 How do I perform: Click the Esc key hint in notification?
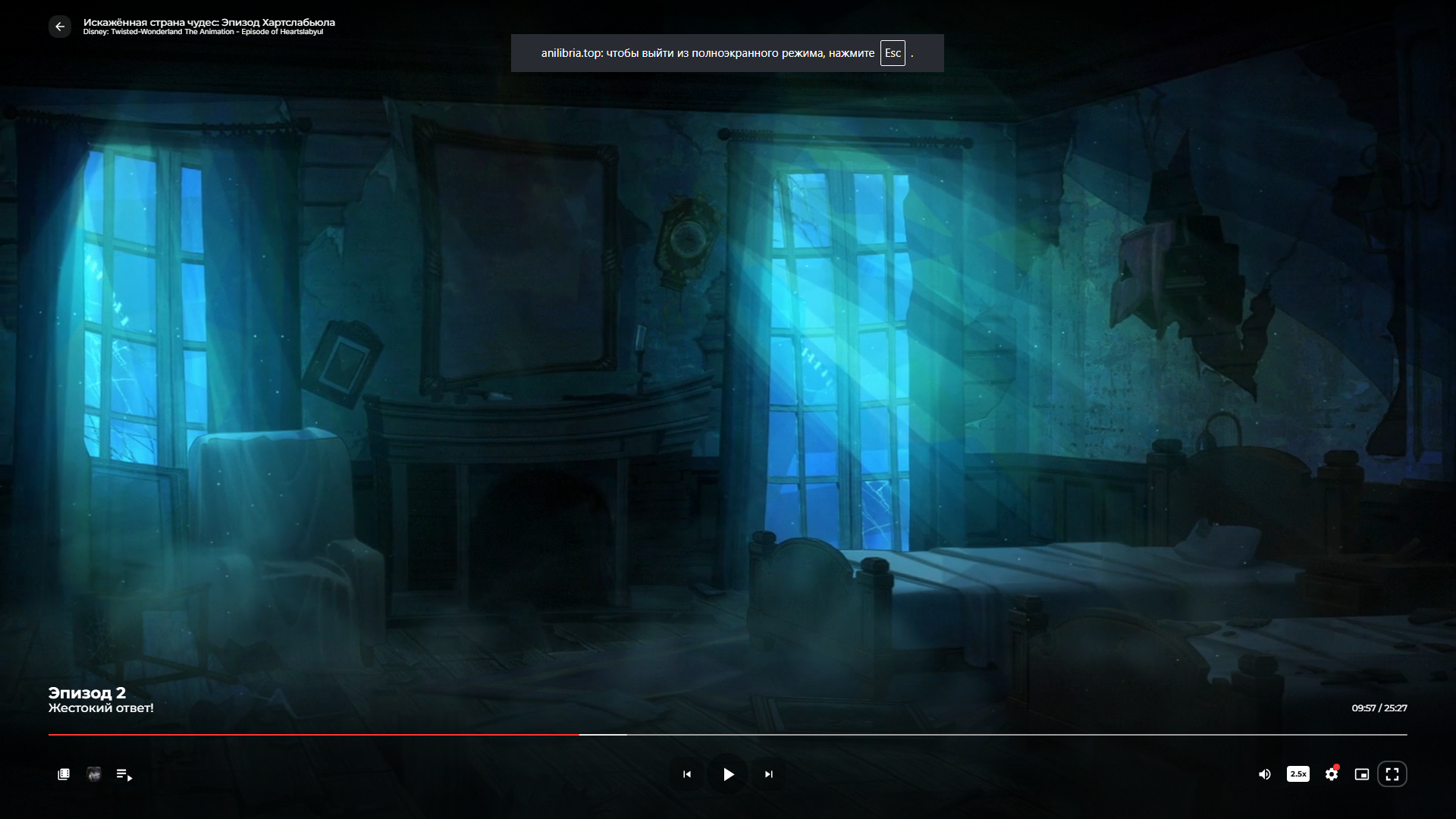893,53
